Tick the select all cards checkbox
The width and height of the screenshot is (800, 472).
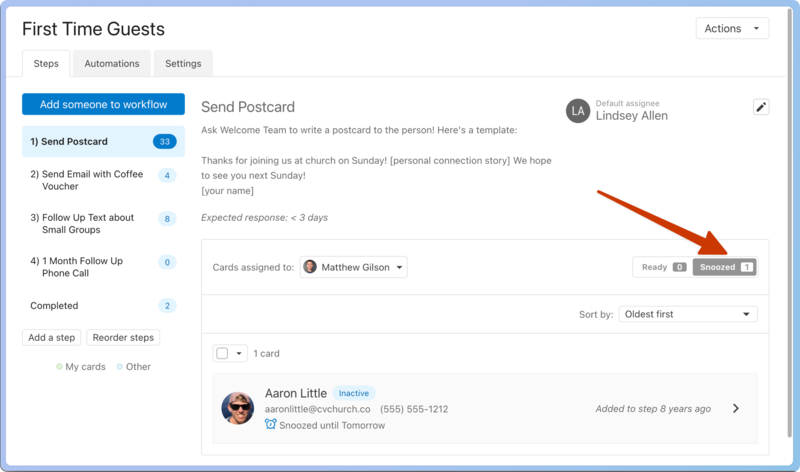pyautogui.click(x=222, y=353)
